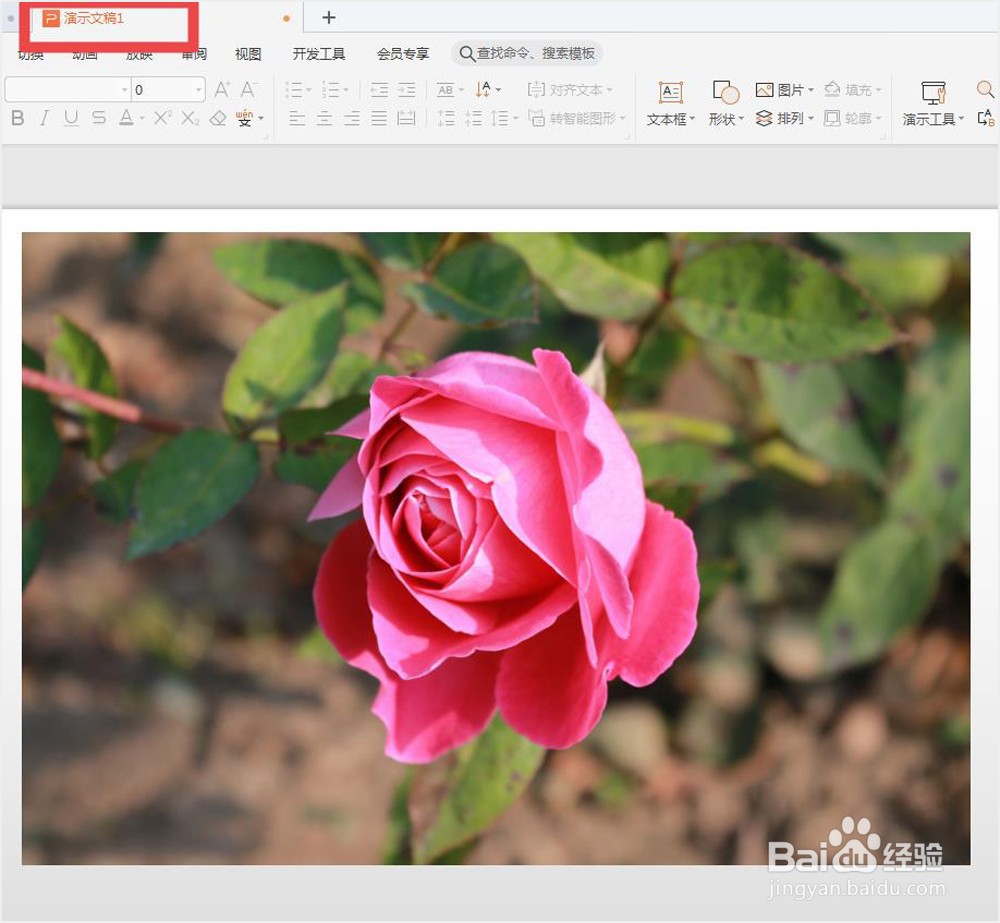Click the 查找命令、搜索模板 search box

[527, 53]
